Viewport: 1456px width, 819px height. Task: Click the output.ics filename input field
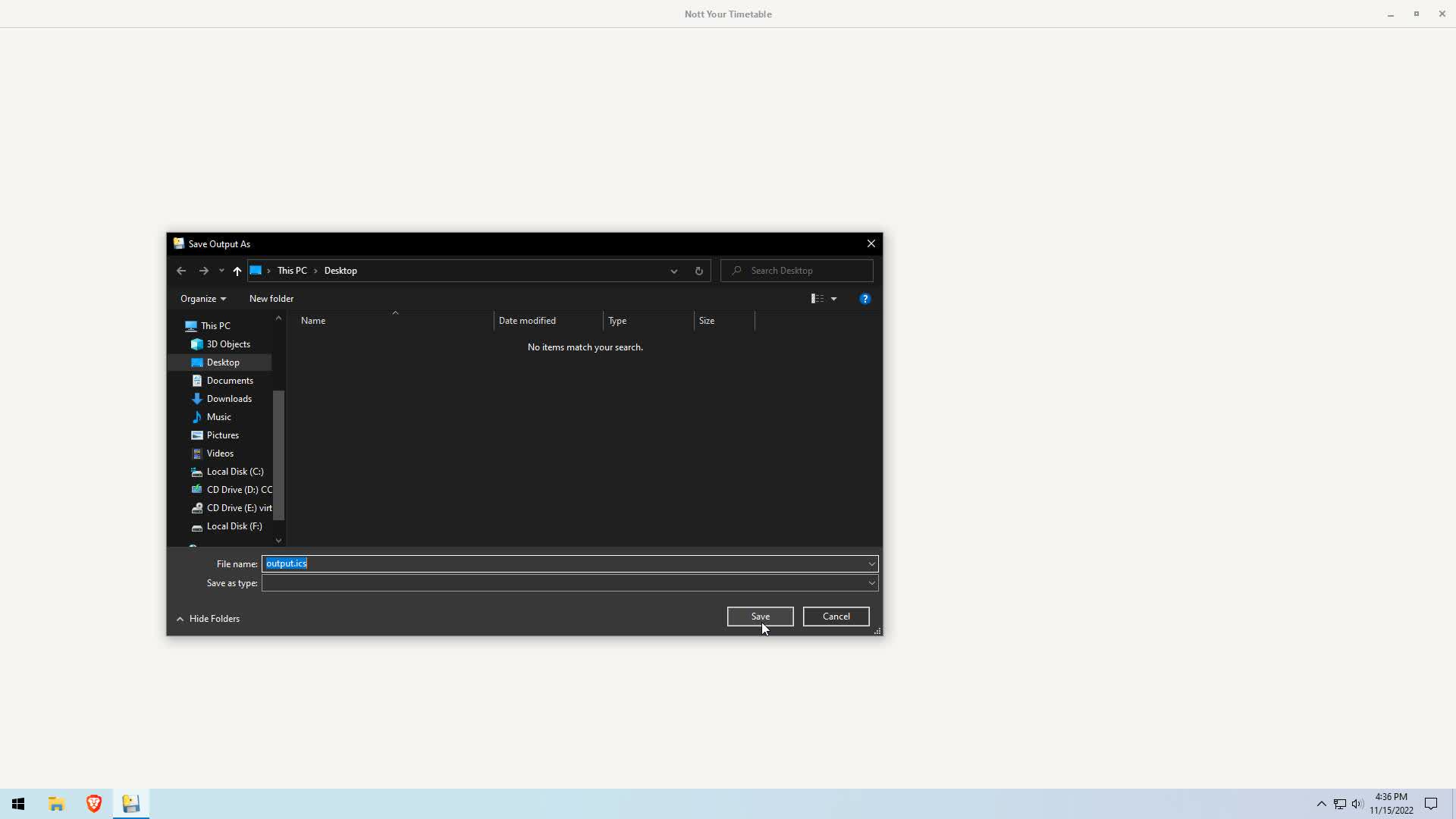pos(569,562)
